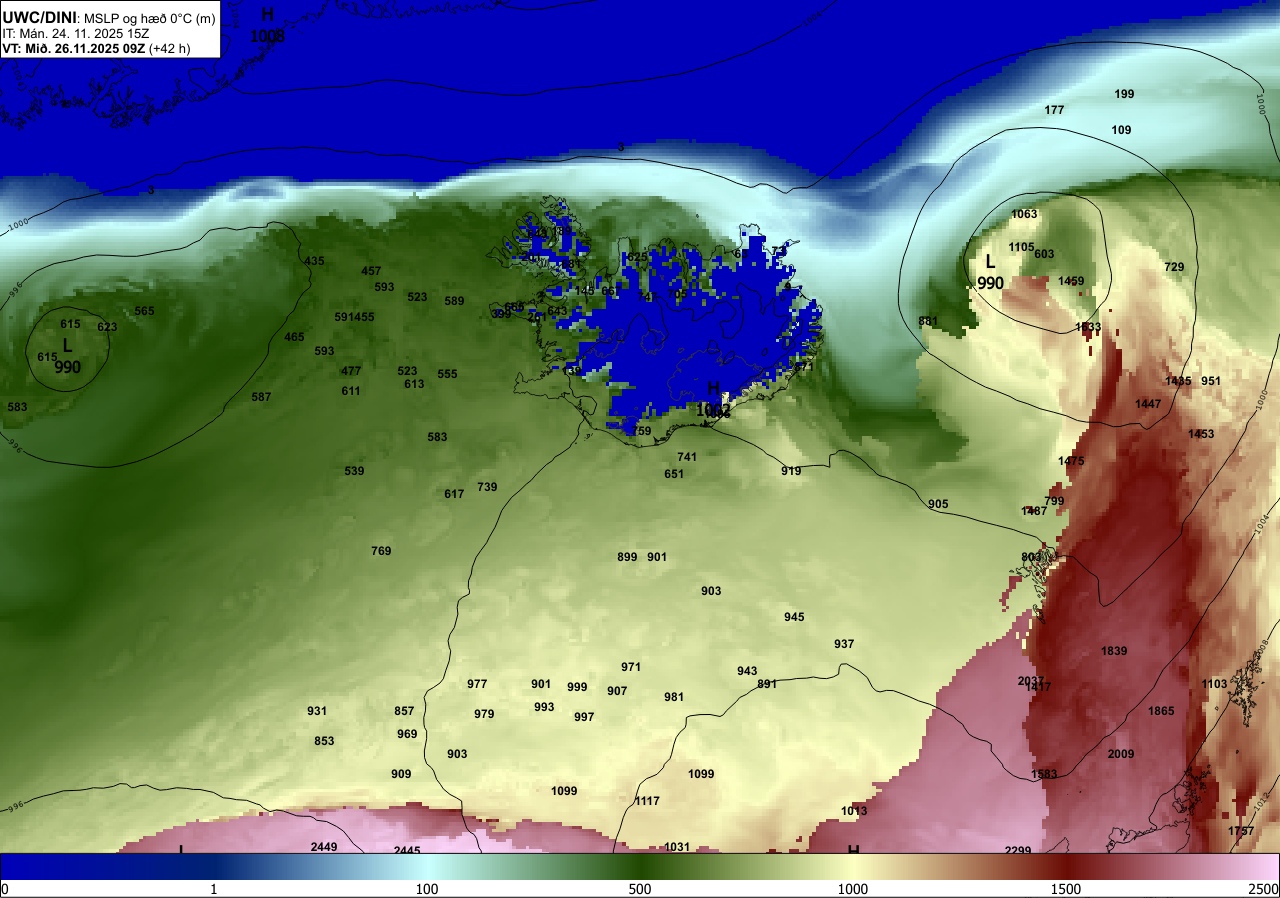Select the 587 height value
The height and width of the screenshot is (898, 1280).
pos(261,397)
